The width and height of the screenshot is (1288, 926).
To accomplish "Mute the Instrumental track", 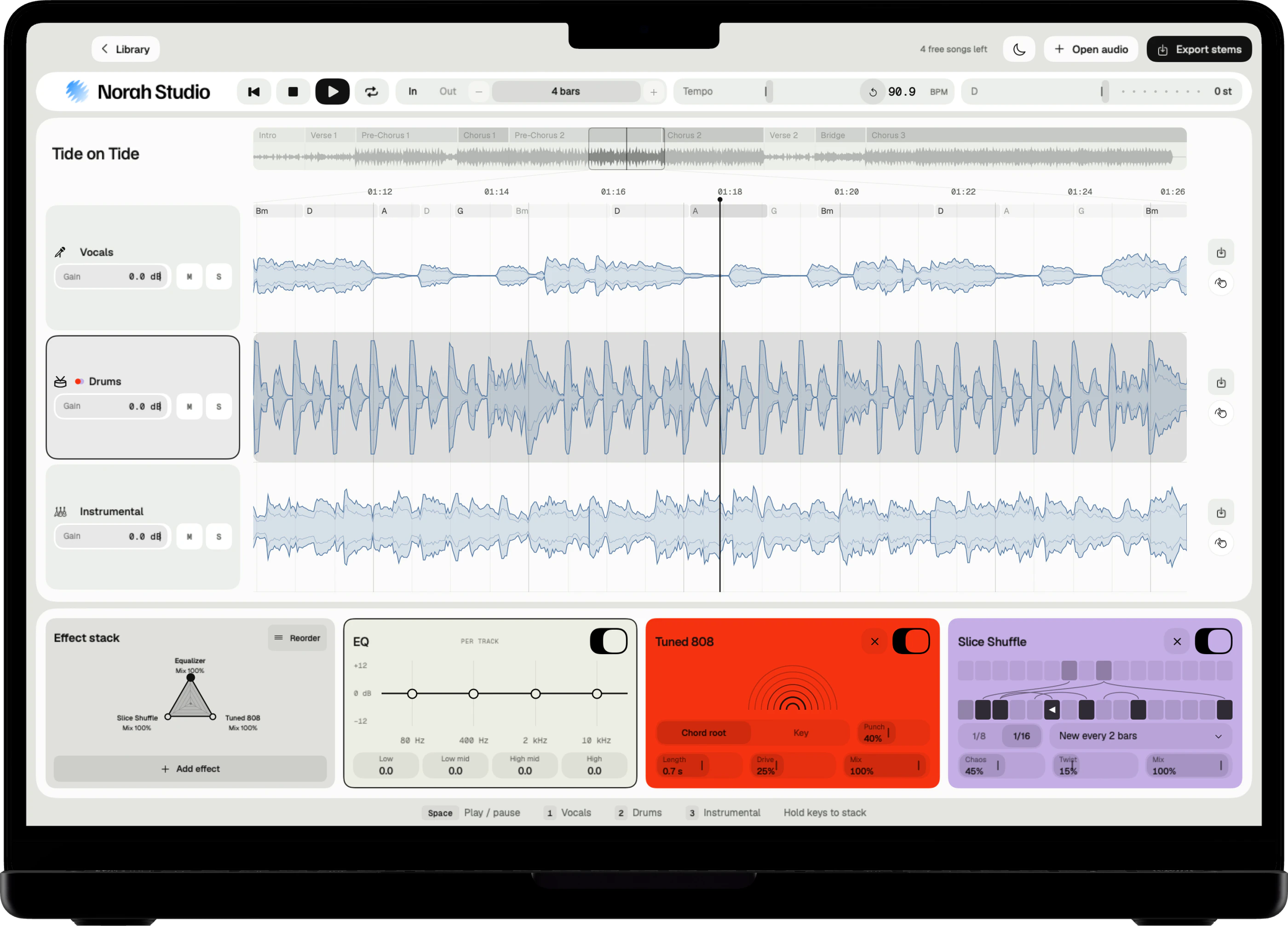I will coord(189,536).
